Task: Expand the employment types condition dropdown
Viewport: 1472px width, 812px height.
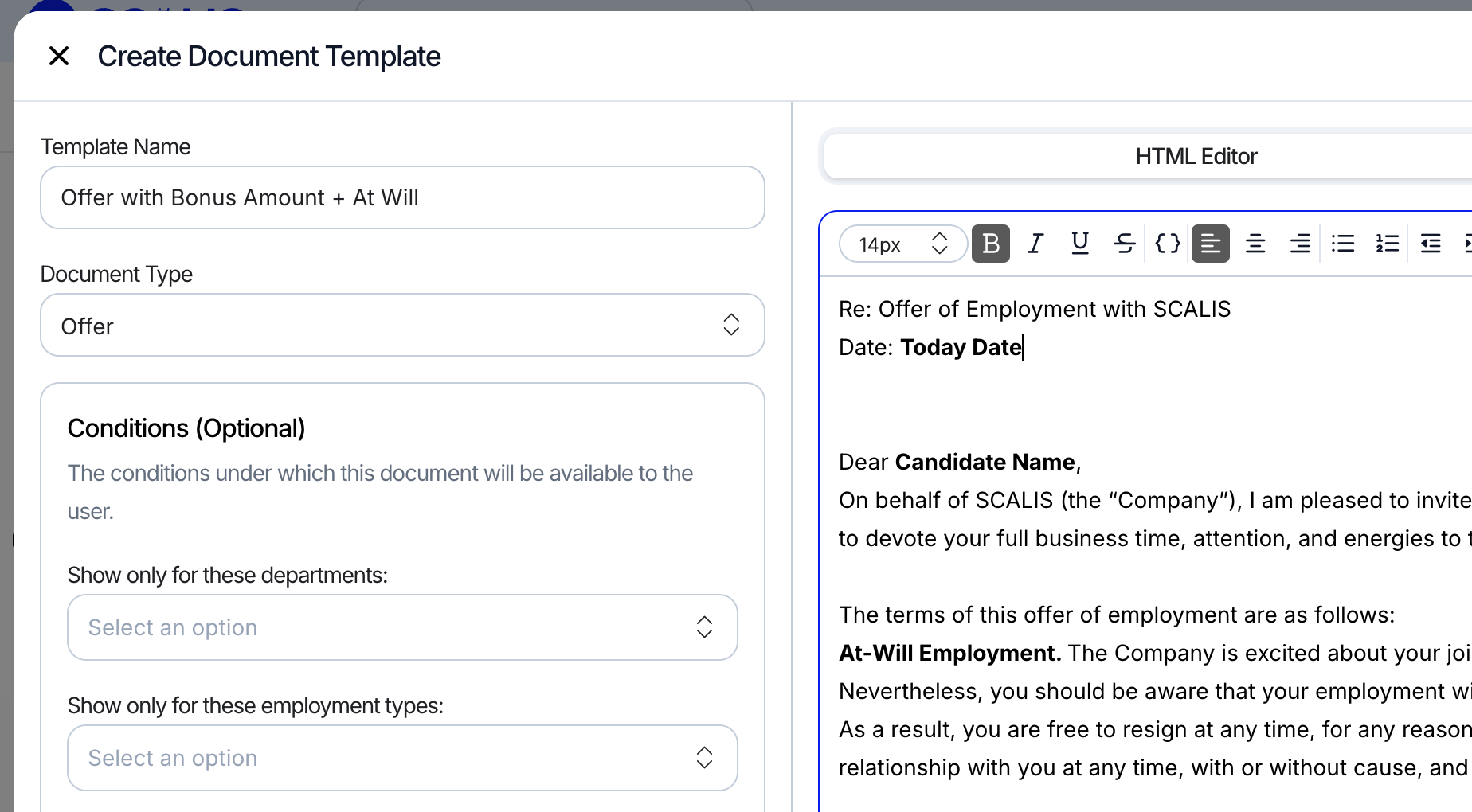Action: coord(402,758)
